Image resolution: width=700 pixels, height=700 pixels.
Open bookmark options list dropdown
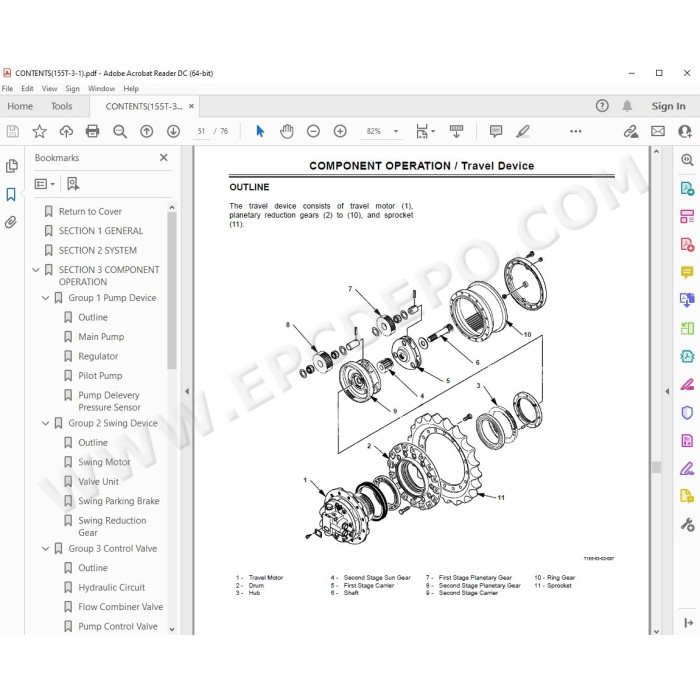click(45, 184)
